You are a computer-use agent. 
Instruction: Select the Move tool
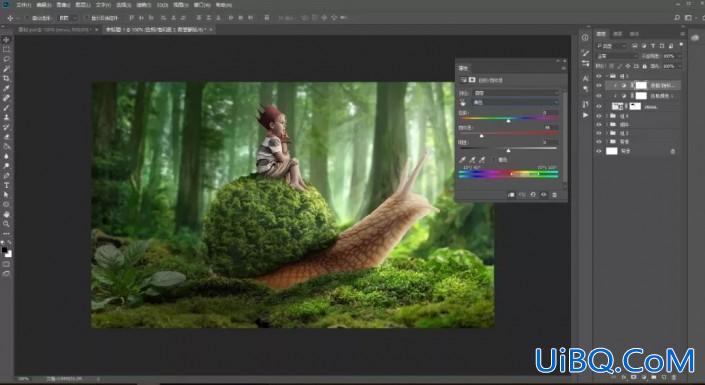(x=6, y=40)
